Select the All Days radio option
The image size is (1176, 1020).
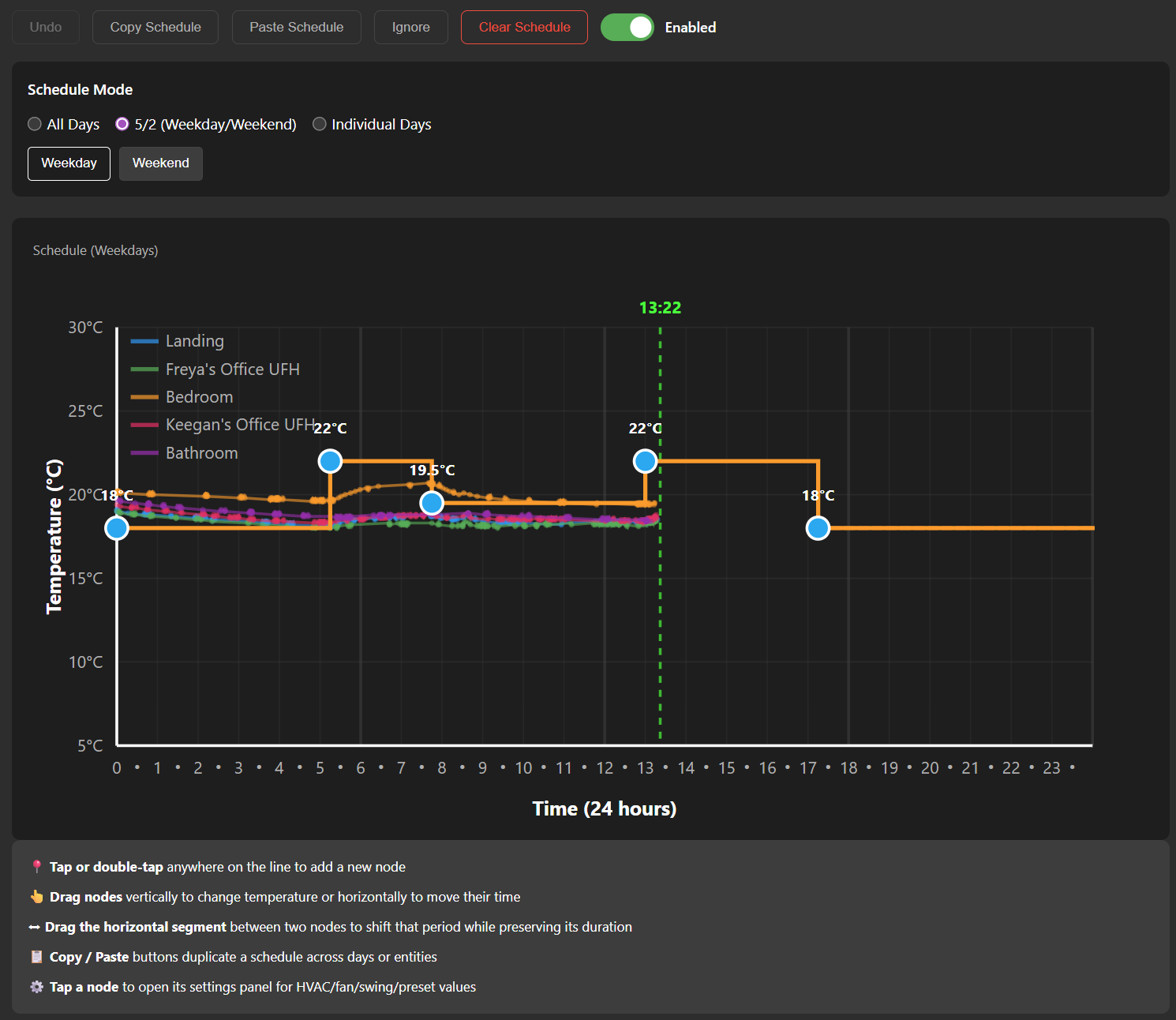(x=35, y=124)
